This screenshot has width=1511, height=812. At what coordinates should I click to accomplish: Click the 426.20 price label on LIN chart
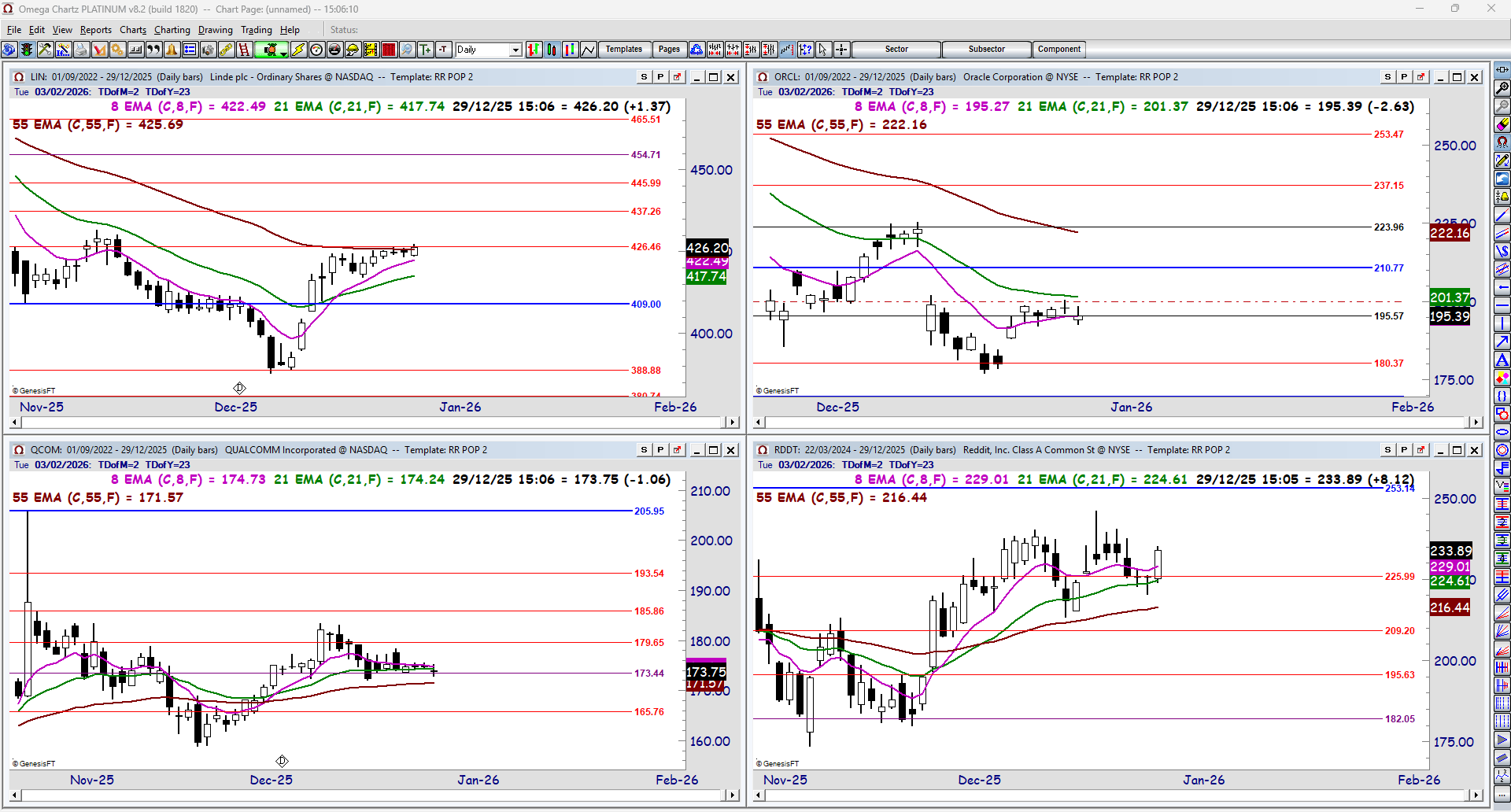pos(707,248)
